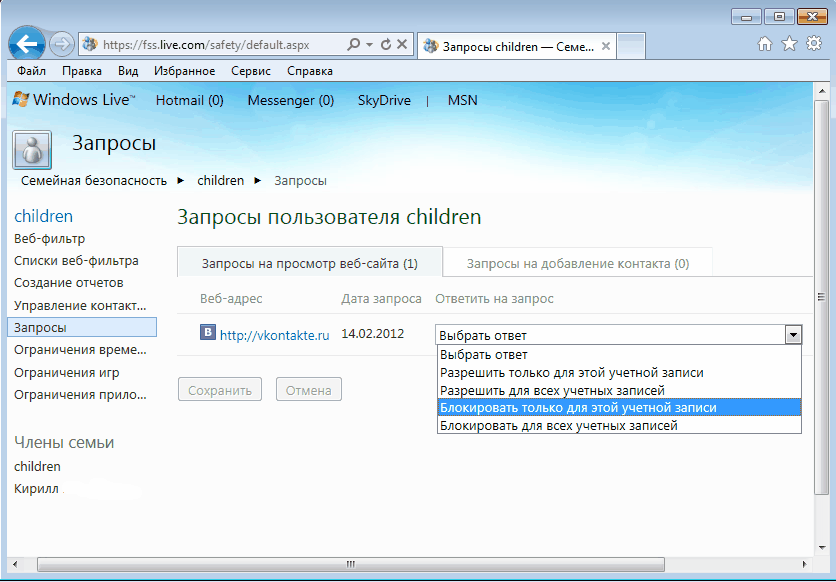The height and width of the screenshot is (582, 836).
Task: Select family member children
Action: [x=37, y=466]
